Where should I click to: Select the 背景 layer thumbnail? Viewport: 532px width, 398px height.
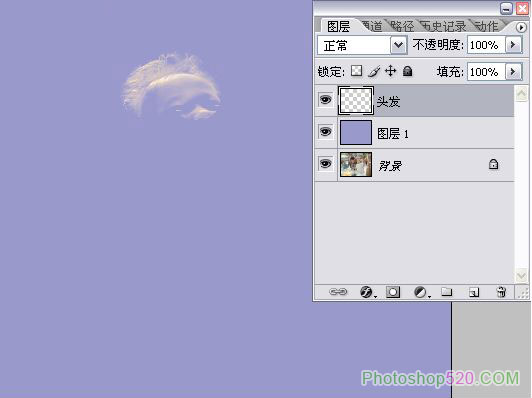(356, 165)
